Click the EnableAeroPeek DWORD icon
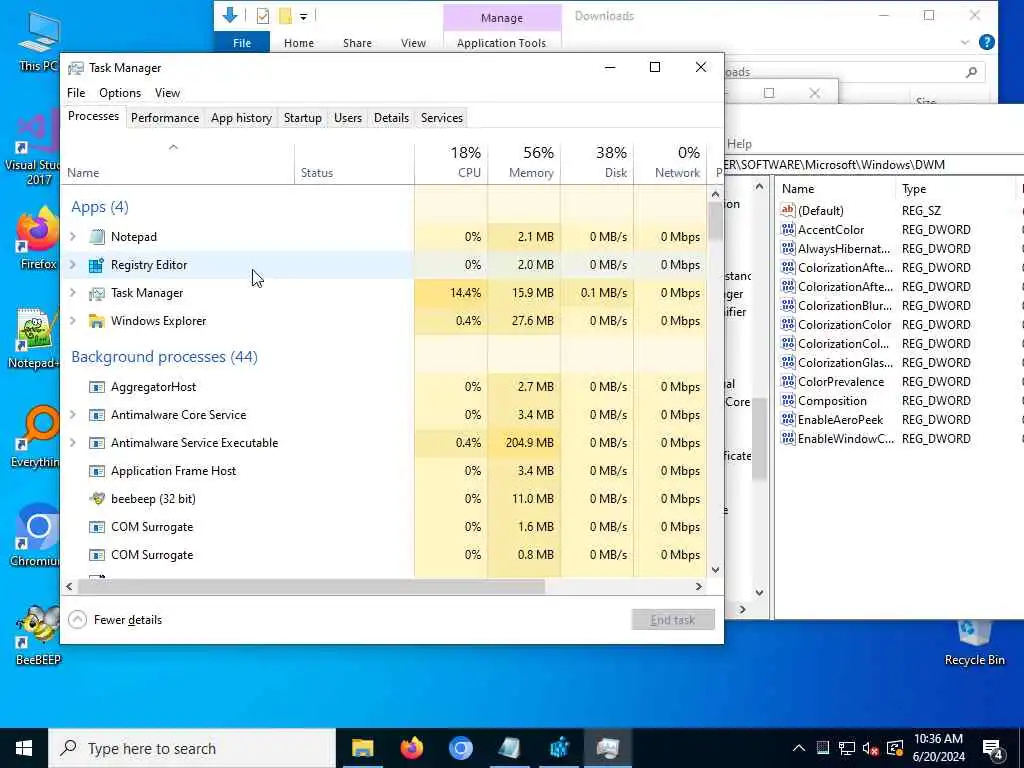 (x=788, y=419)
